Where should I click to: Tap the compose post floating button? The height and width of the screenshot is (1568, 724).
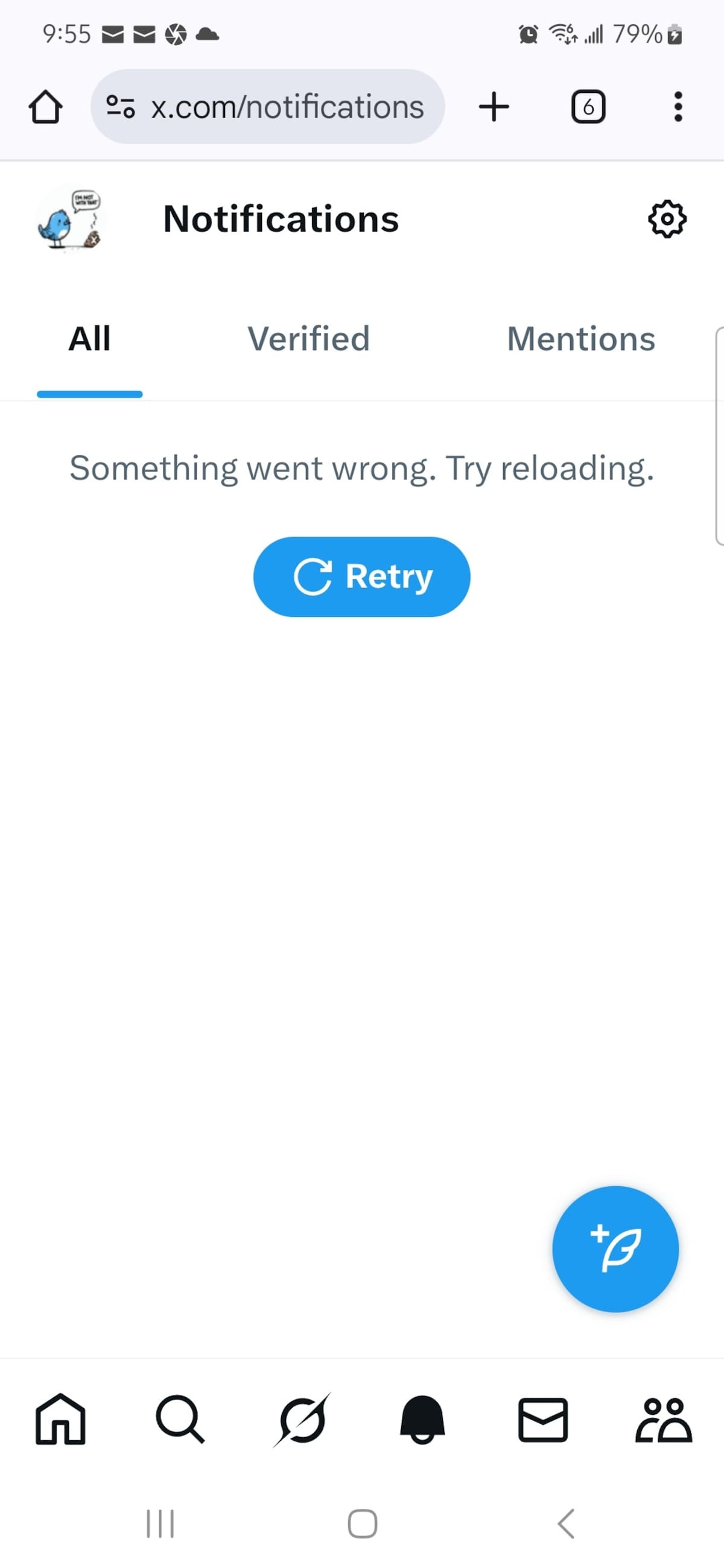615,1248
